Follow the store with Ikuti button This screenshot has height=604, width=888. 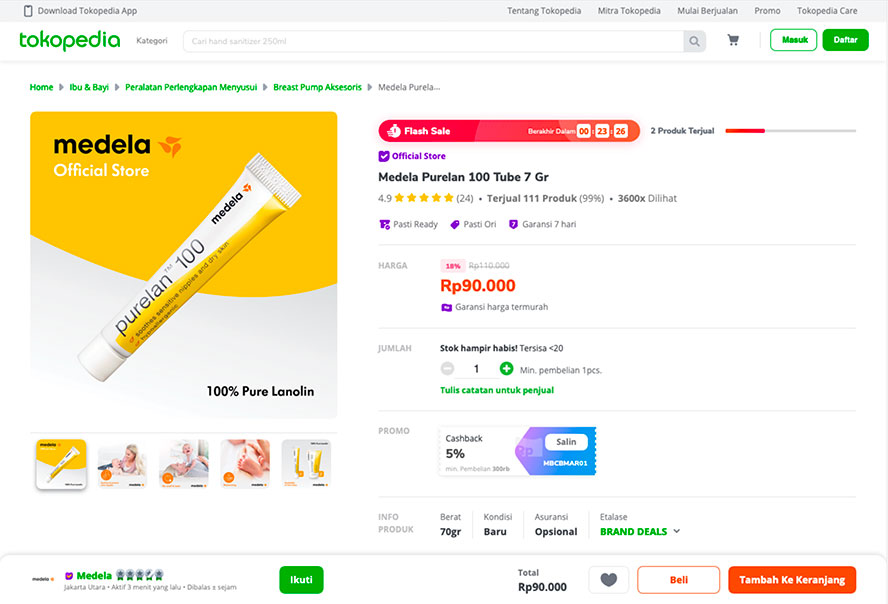point(301,580)
